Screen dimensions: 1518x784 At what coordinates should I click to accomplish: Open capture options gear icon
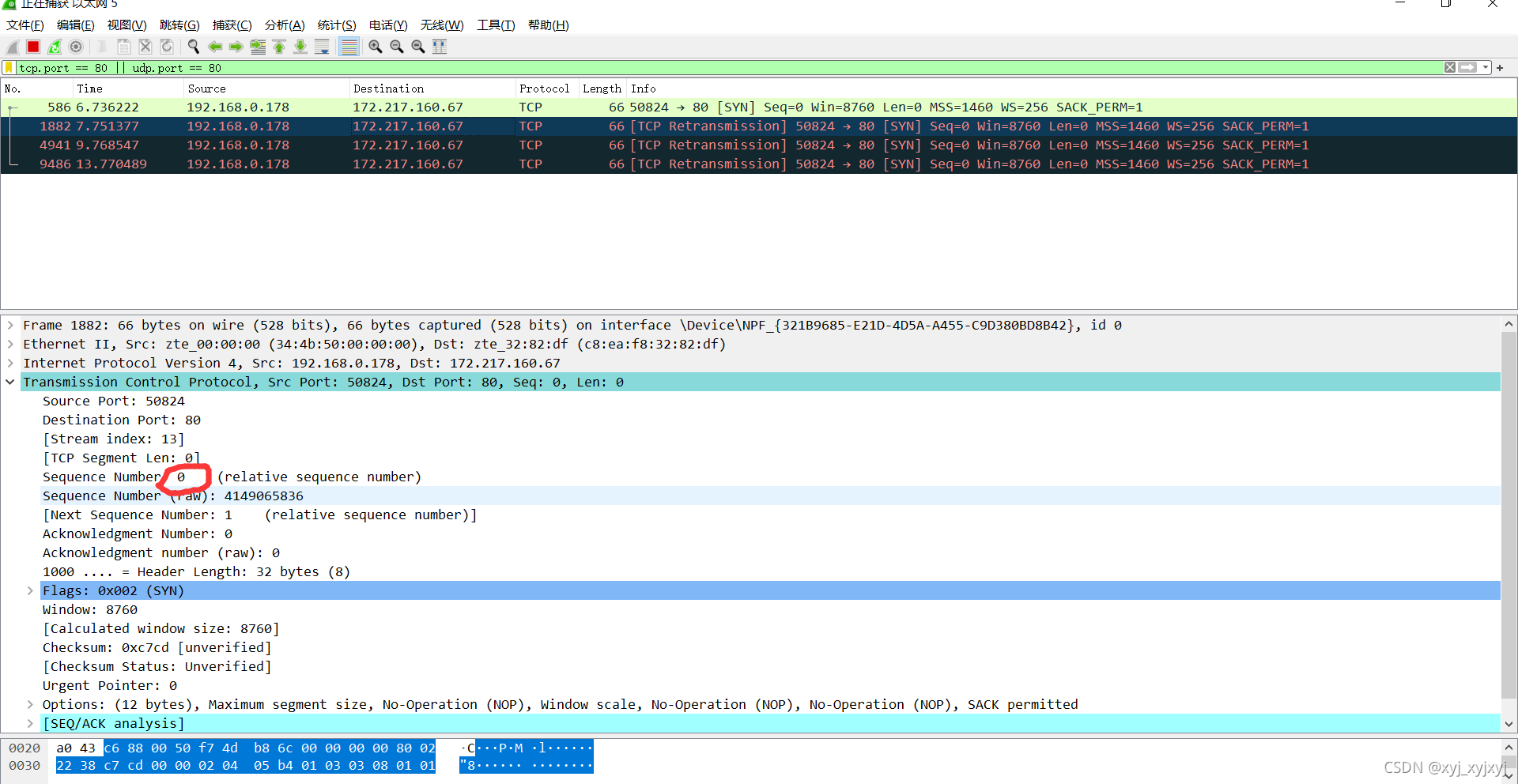[76, 47]
